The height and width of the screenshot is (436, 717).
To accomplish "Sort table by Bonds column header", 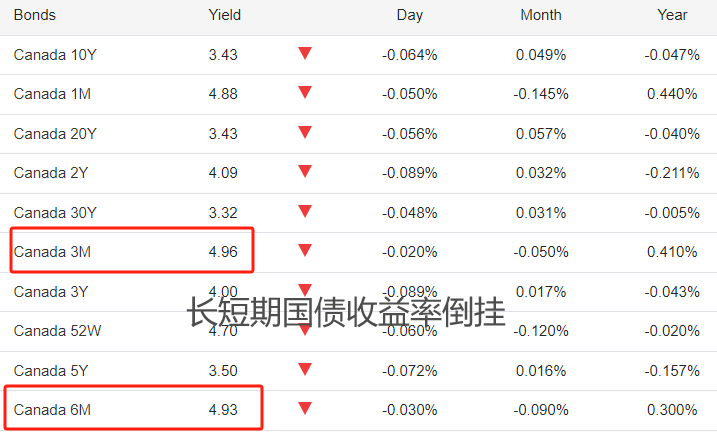I will [34, 15].
